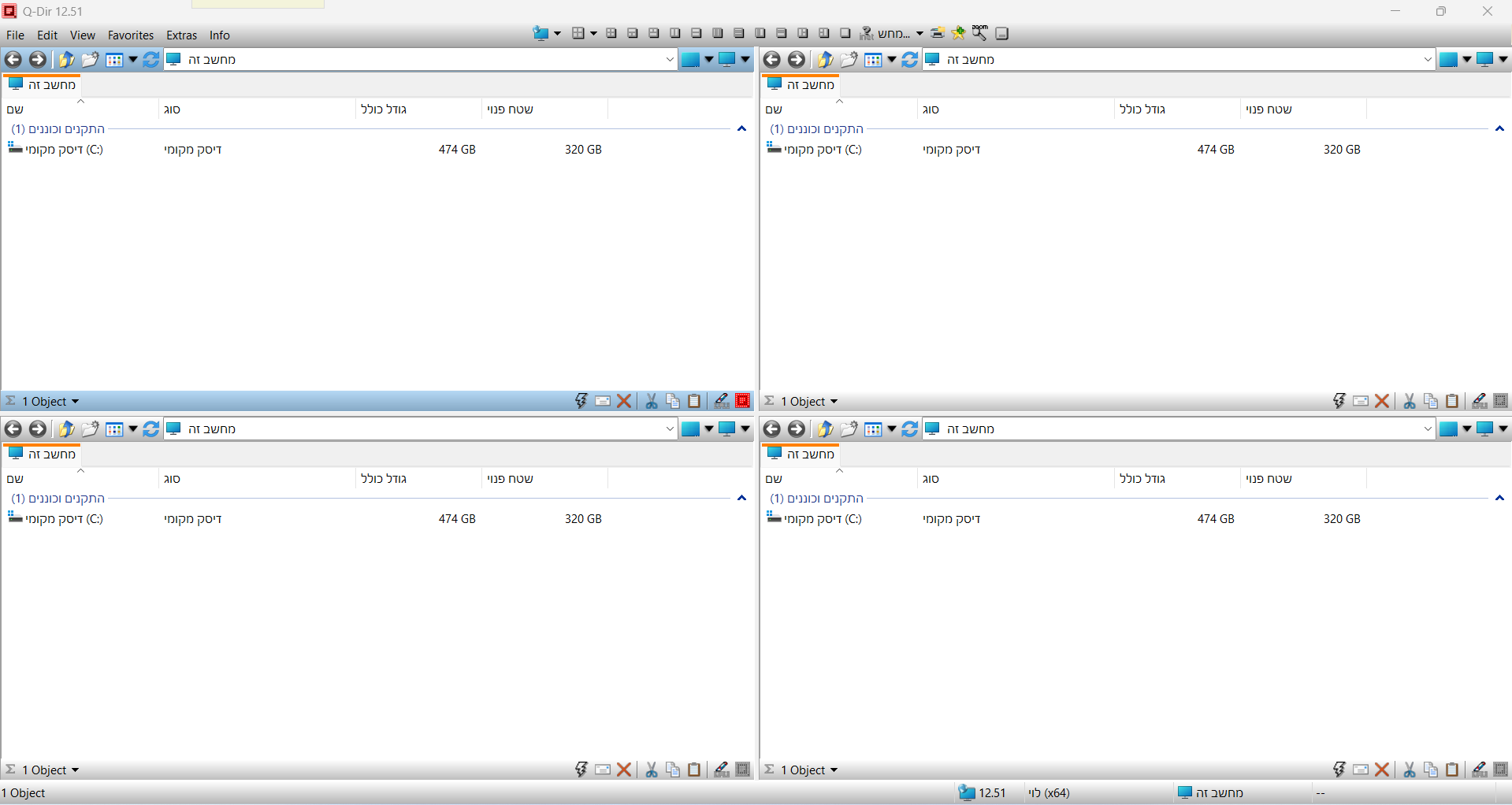
Task: Expand the address bar dropdown in top-left pane
Action: pyautogui.click(x=670, y=60)
